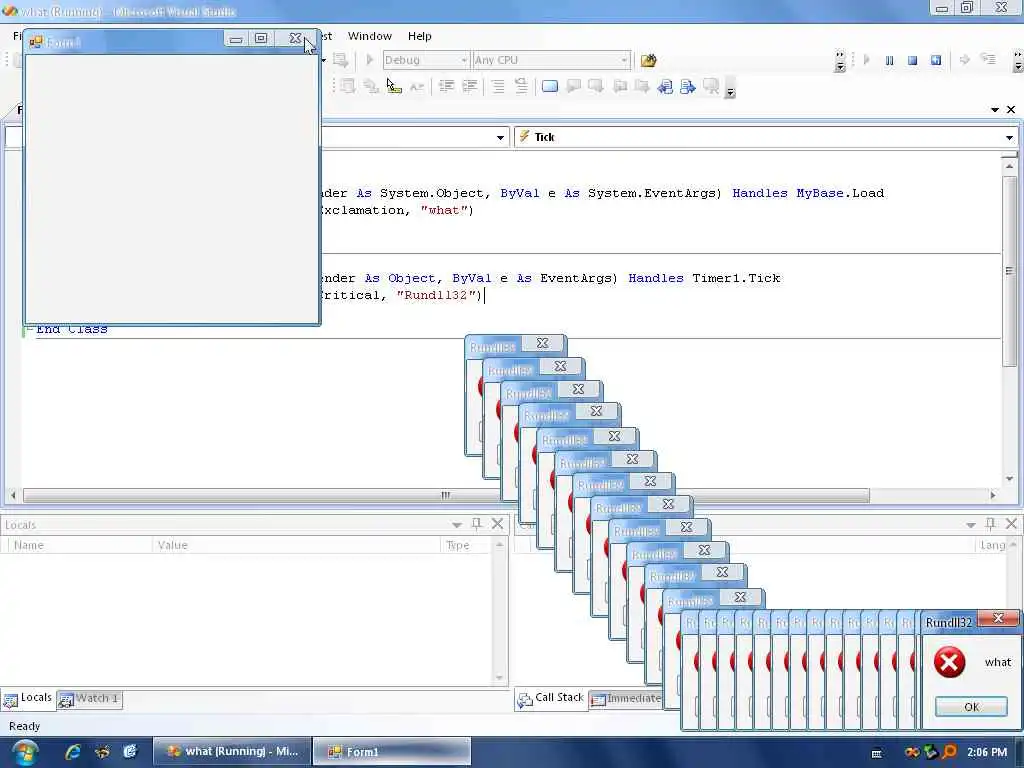
Task: Close the Call Stack panel
Action: [1012, 524]
